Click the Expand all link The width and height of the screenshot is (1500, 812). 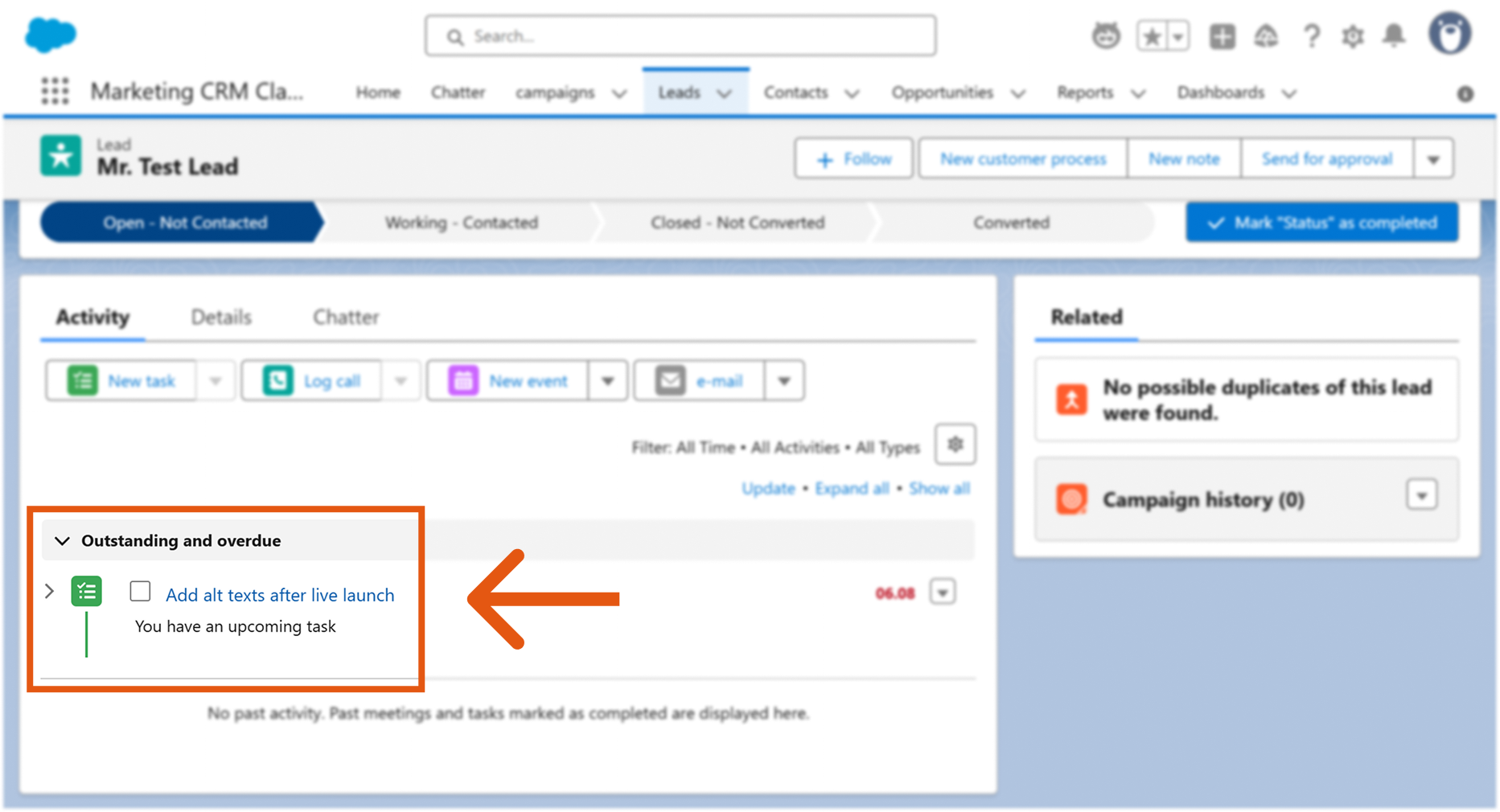(x=851, y=489)
